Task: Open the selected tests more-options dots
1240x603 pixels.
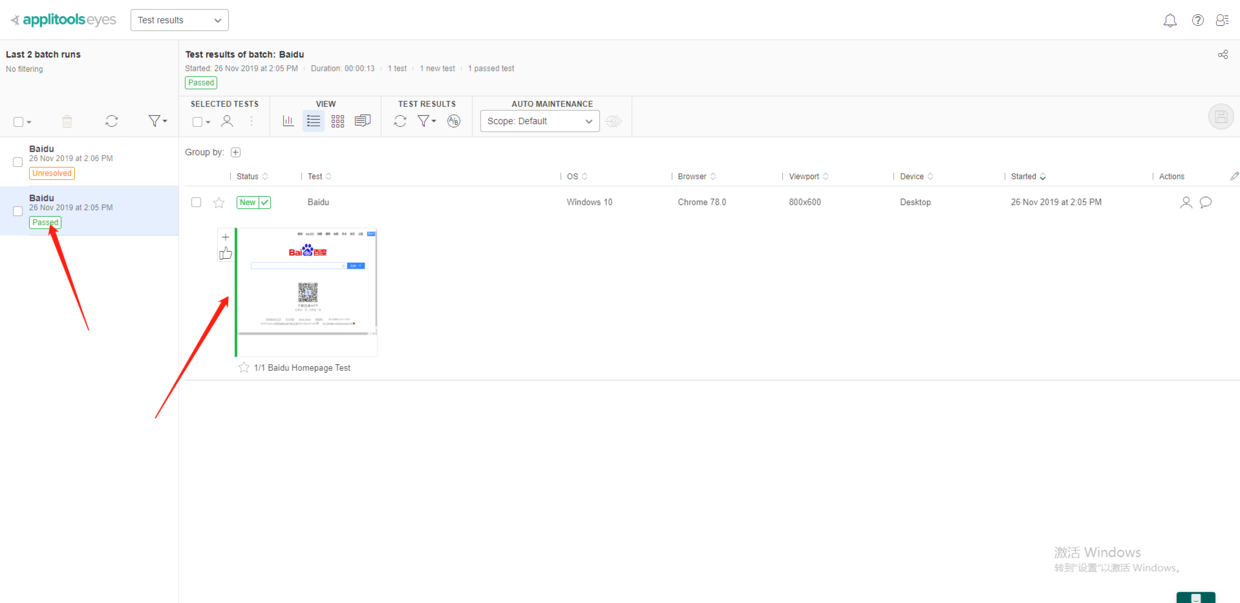Action: click(251, 121)
